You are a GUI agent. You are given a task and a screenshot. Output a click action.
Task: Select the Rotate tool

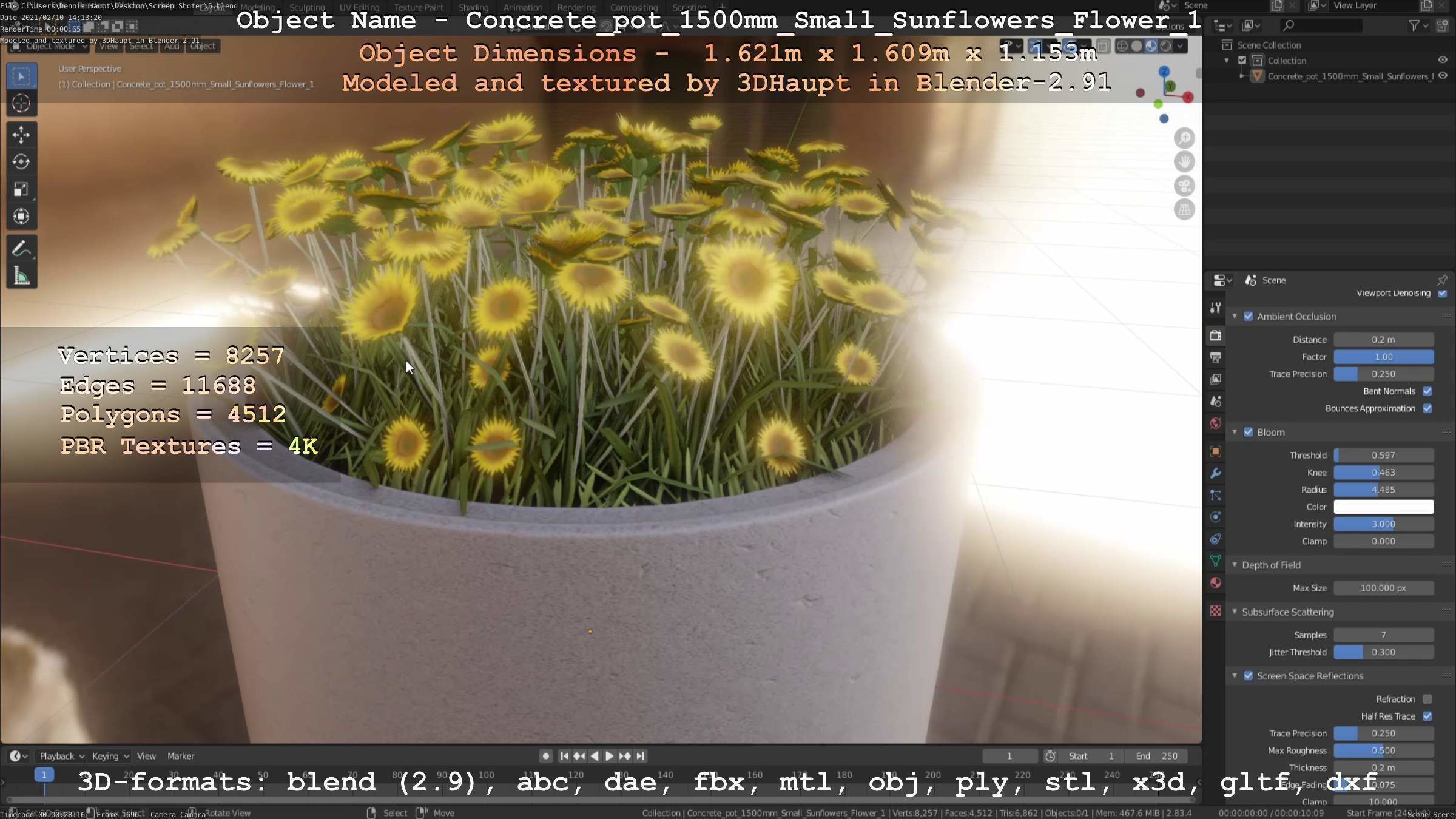point(21,162)
